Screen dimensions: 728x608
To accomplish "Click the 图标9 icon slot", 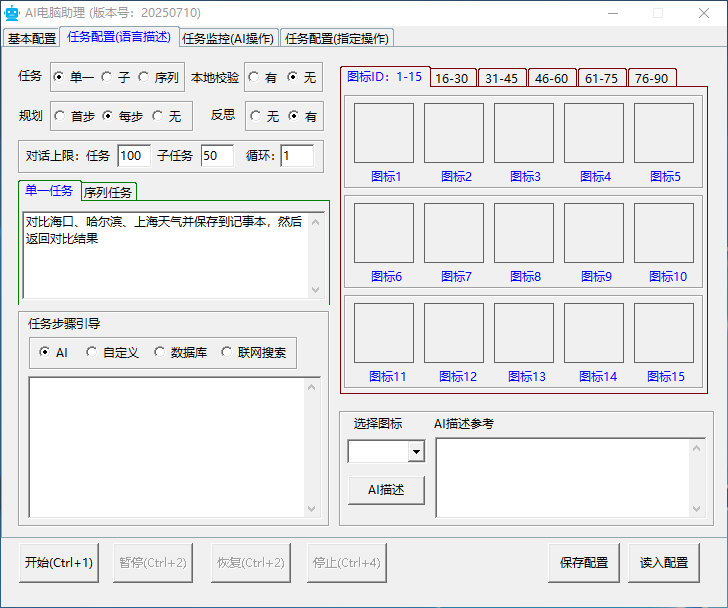I will pyautogui.click(x=594, y=233).
